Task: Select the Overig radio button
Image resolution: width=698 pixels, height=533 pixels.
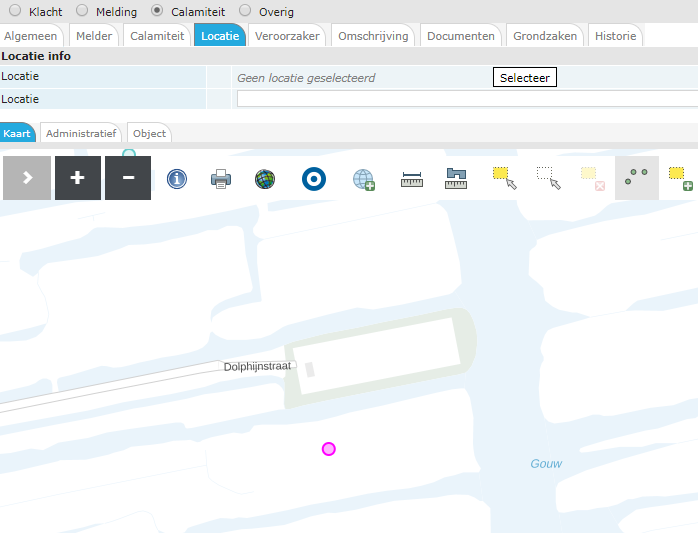Action: (246, 10)
